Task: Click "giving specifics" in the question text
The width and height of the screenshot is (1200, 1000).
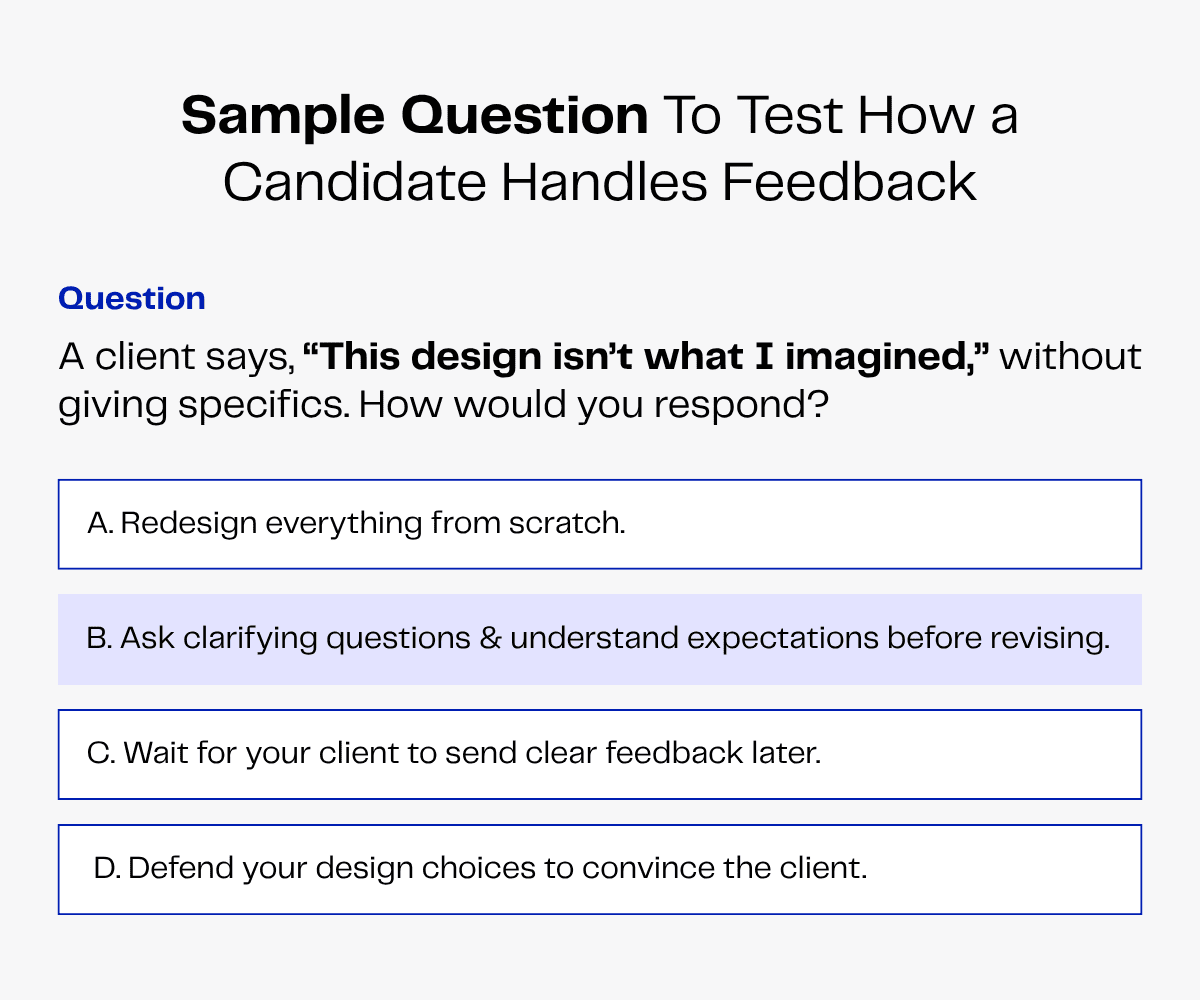Action: coord(202,407)
